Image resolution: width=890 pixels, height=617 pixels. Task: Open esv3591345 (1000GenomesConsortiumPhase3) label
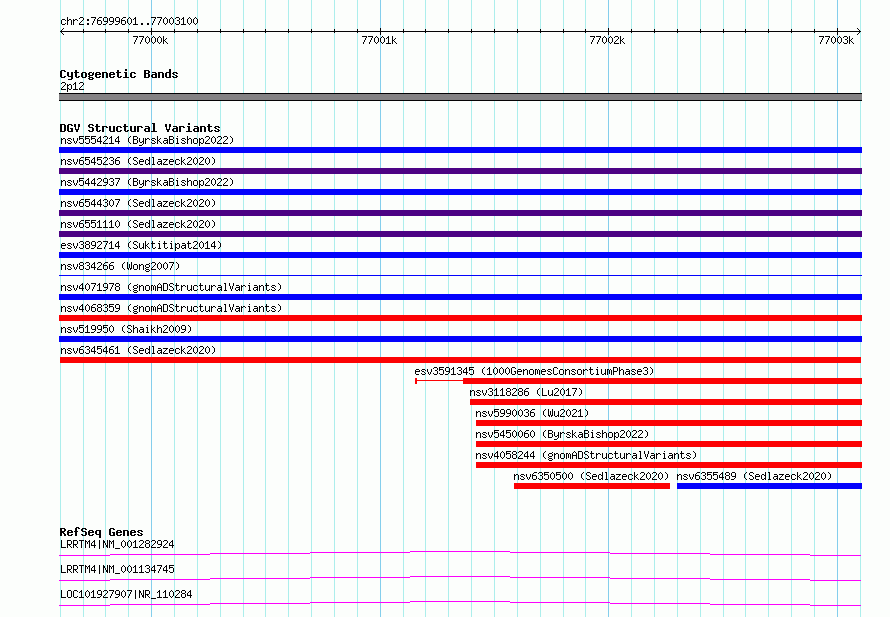pos(534,371)
